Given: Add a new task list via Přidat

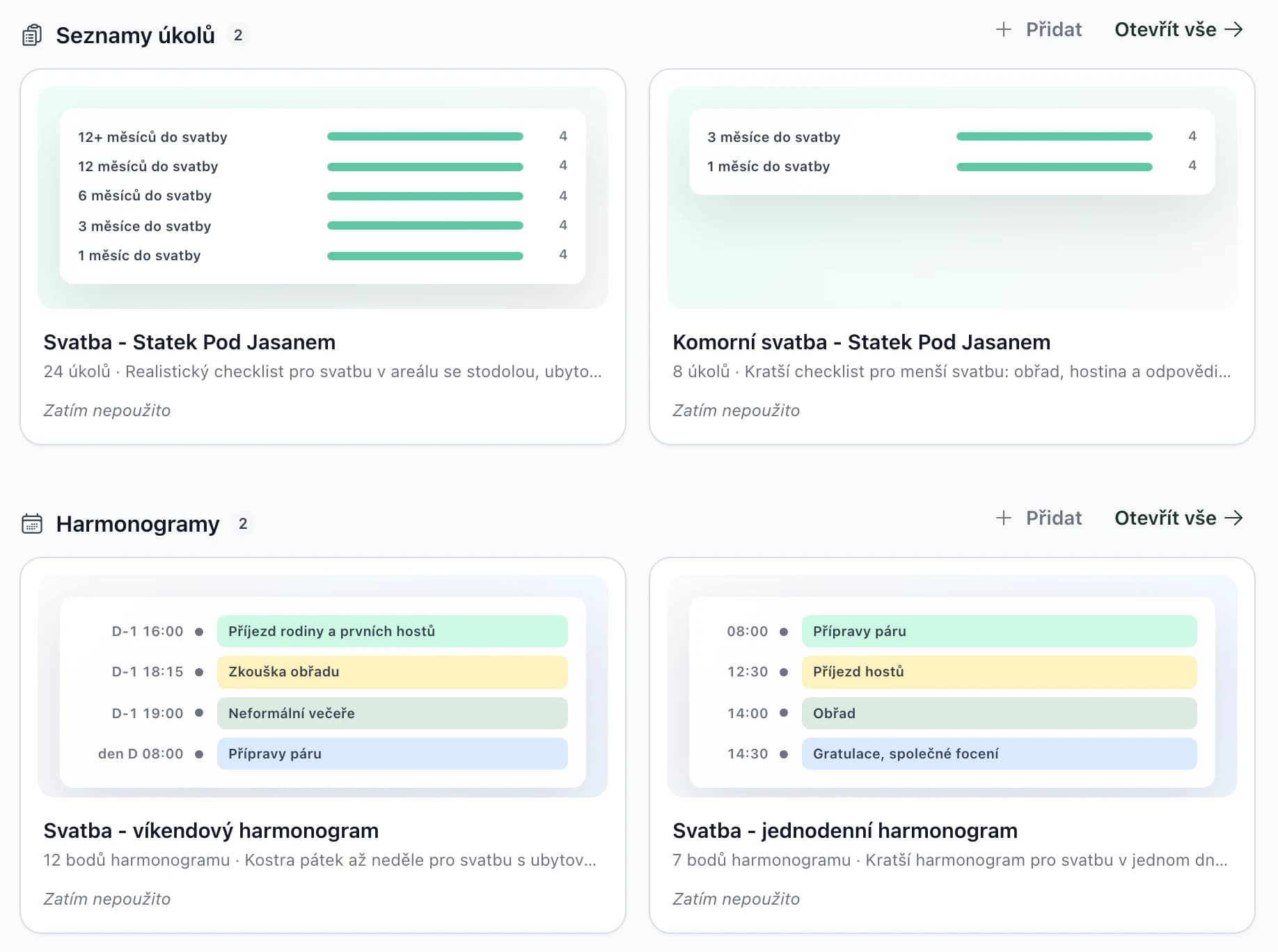Looking at the screenshot, I should pos(1039,29).
